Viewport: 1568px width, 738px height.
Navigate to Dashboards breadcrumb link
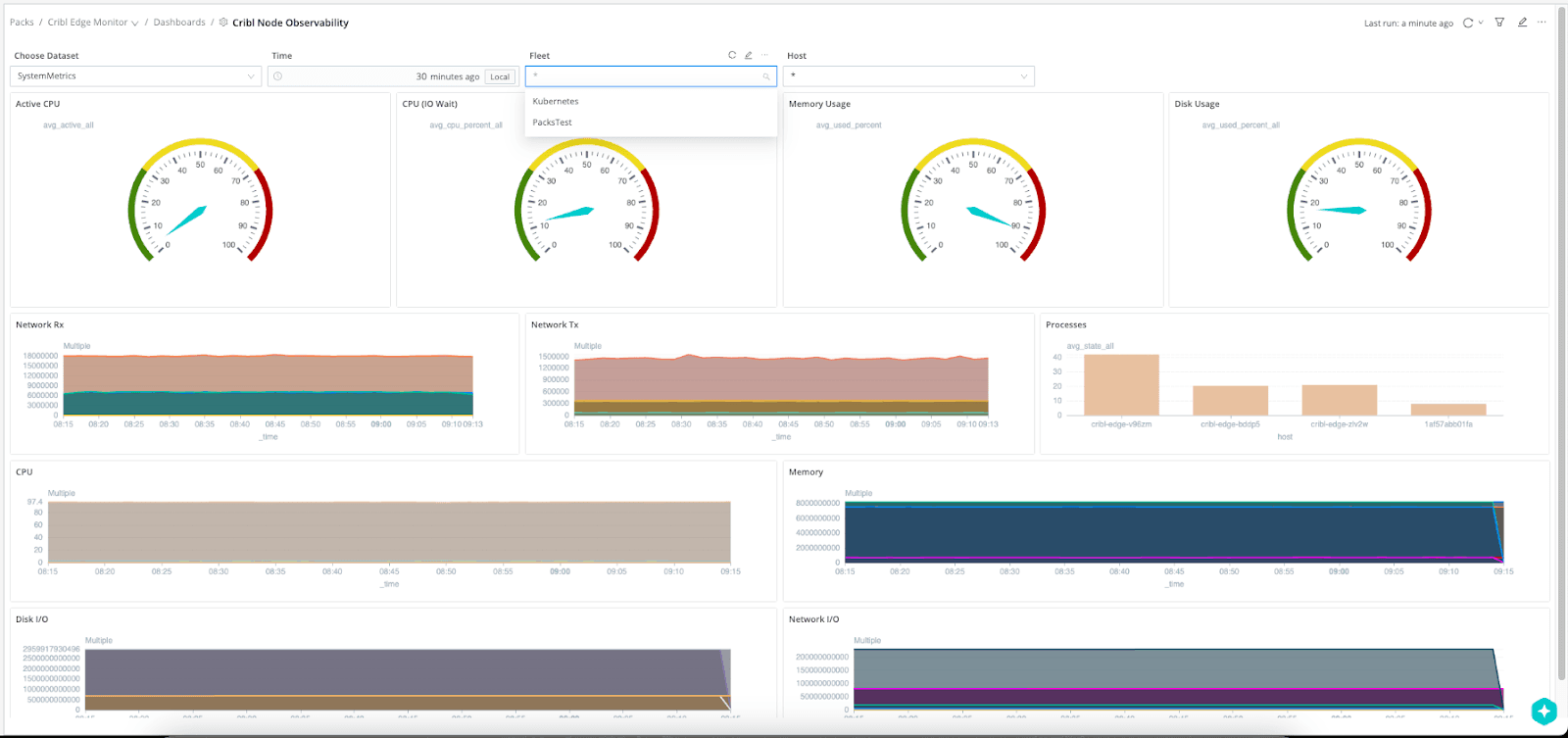point(179,23)
